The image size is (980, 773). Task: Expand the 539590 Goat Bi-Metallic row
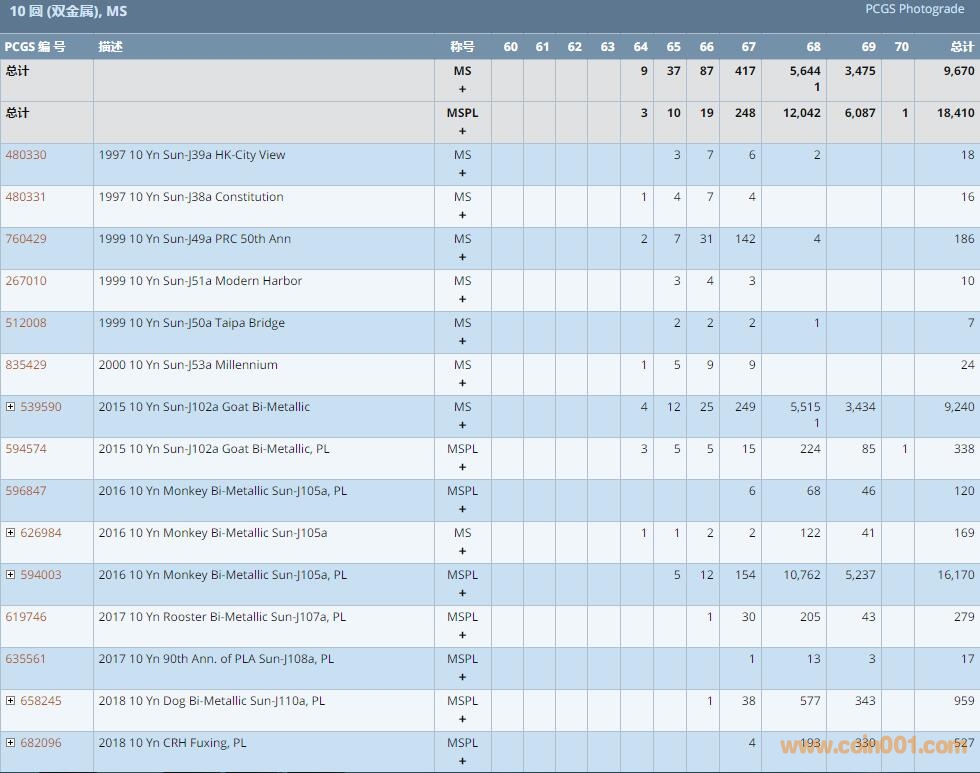(x=10, y=407)
